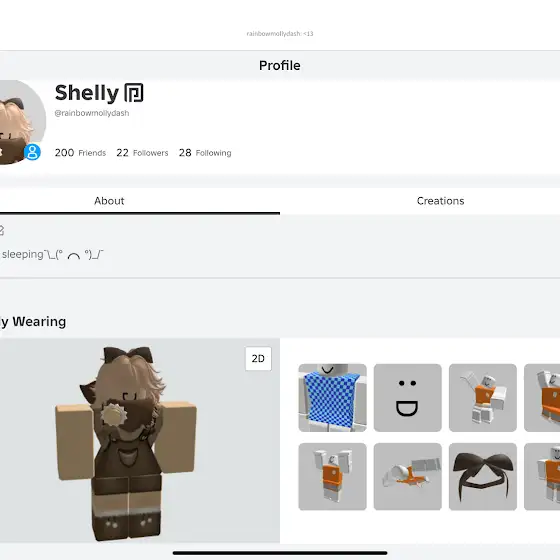Select the About tab
Image resolution: width=560 pixels, height=560 pixels.
(x=109, y=201)
